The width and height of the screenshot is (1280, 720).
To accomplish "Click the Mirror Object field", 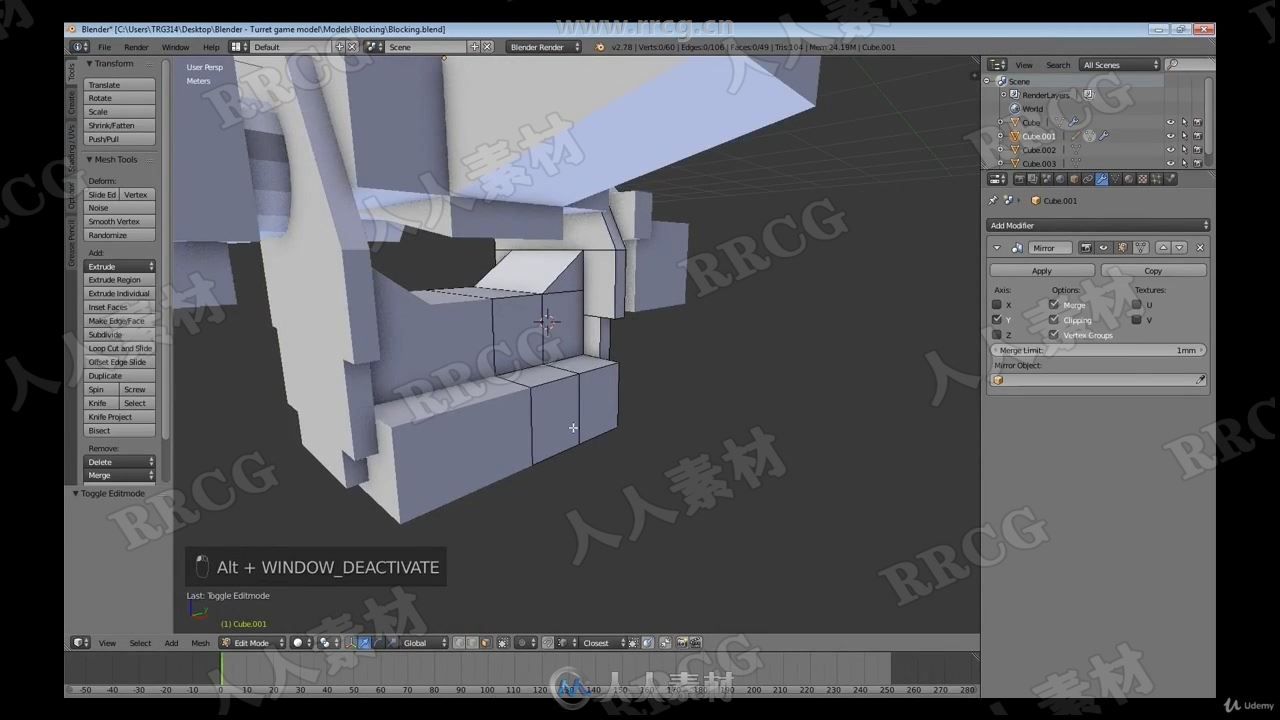I will tap(1098, 380).
